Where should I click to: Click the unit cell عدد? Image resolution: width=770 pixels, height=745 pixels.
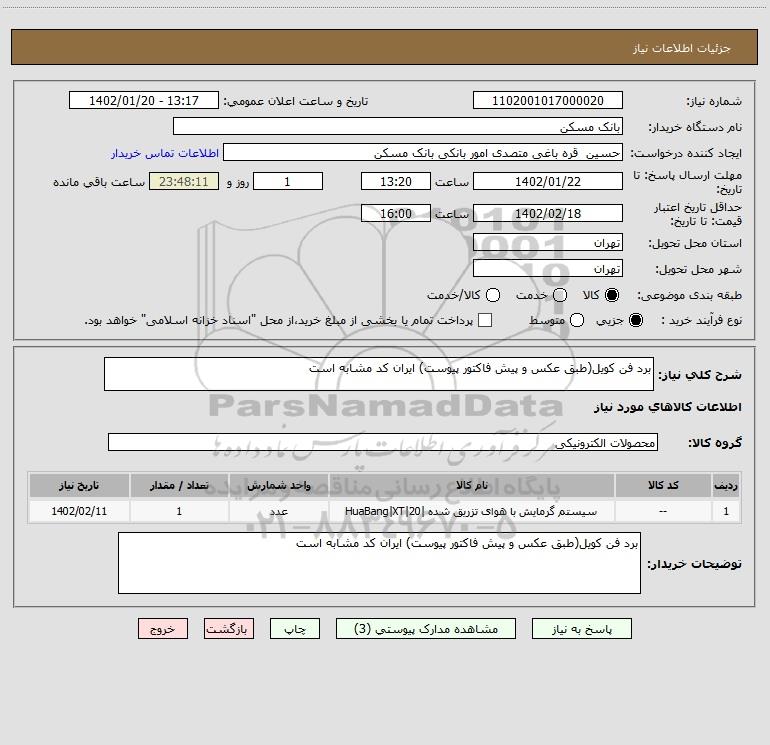point(278,511)
